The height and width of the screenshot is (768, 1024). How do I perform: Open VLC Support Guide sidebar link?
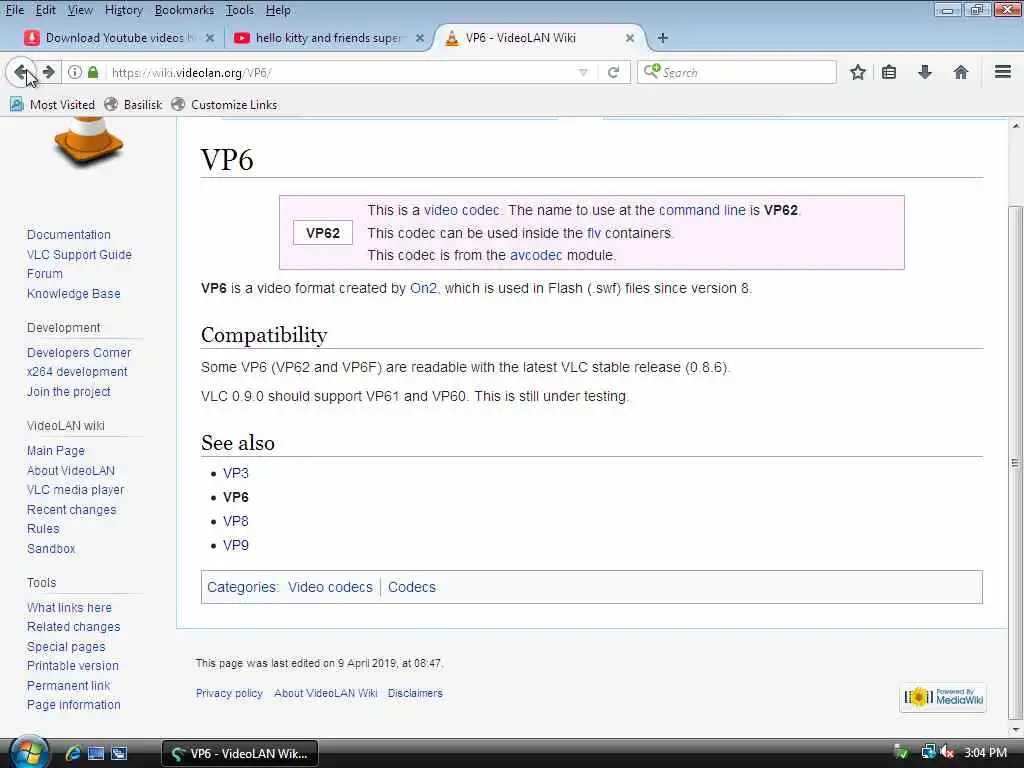pyautogui.click(x=79, y=255)
